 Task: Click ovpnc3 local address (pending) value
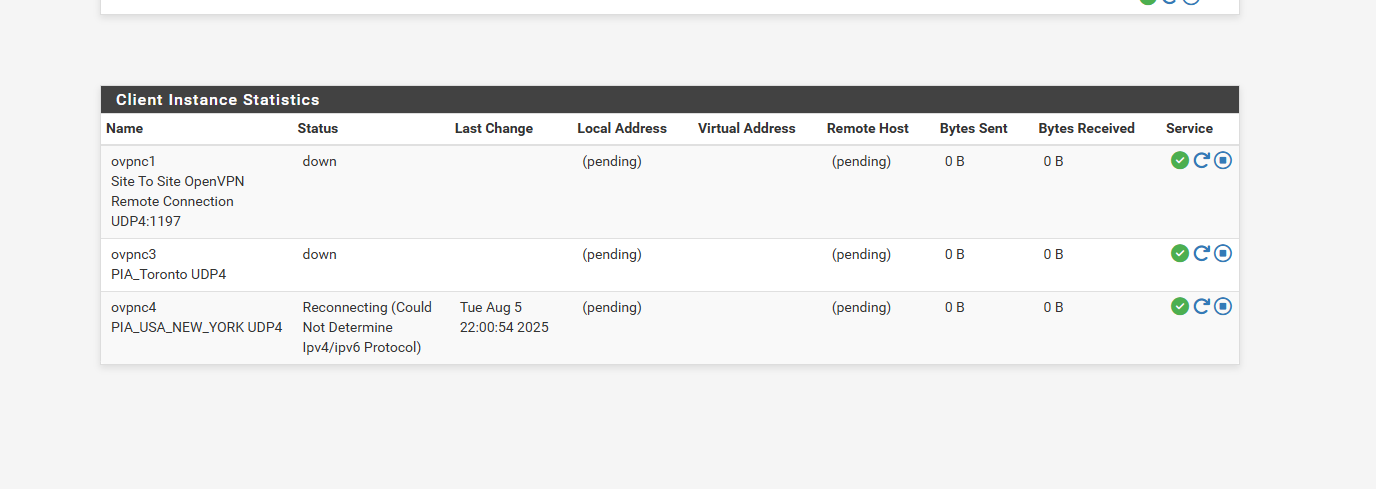tap(612, 254)
